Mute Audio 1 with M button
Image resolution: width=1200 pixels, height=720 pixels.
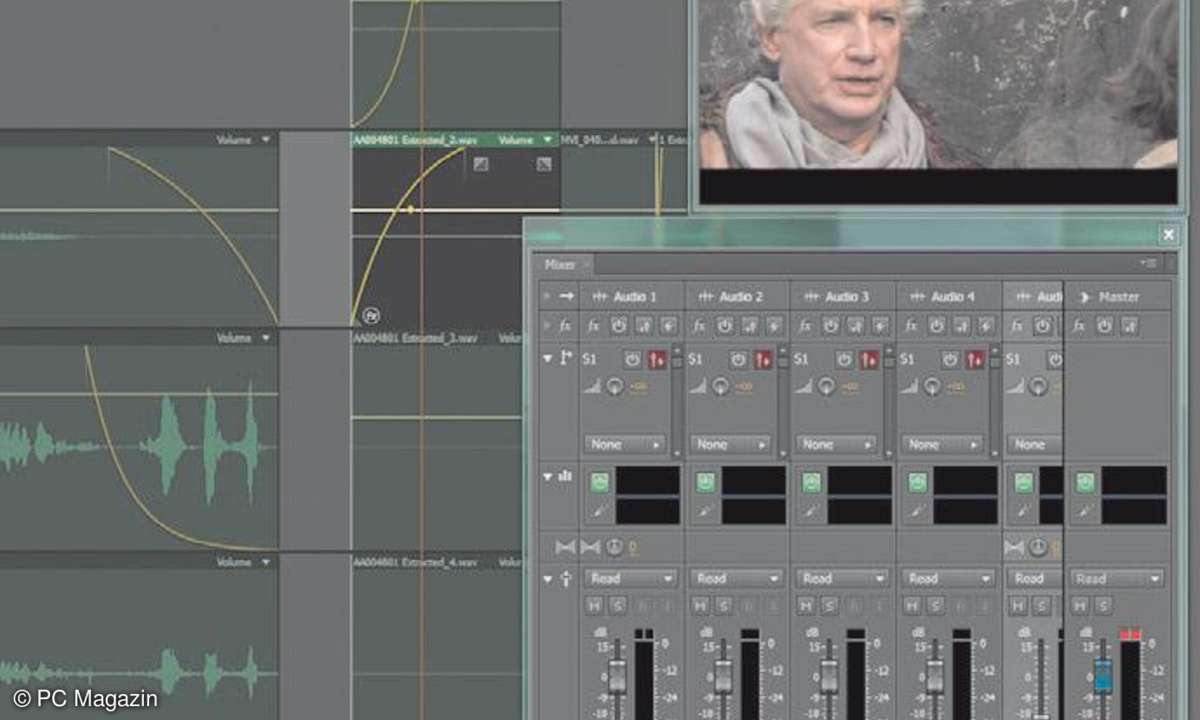(594, 606)
